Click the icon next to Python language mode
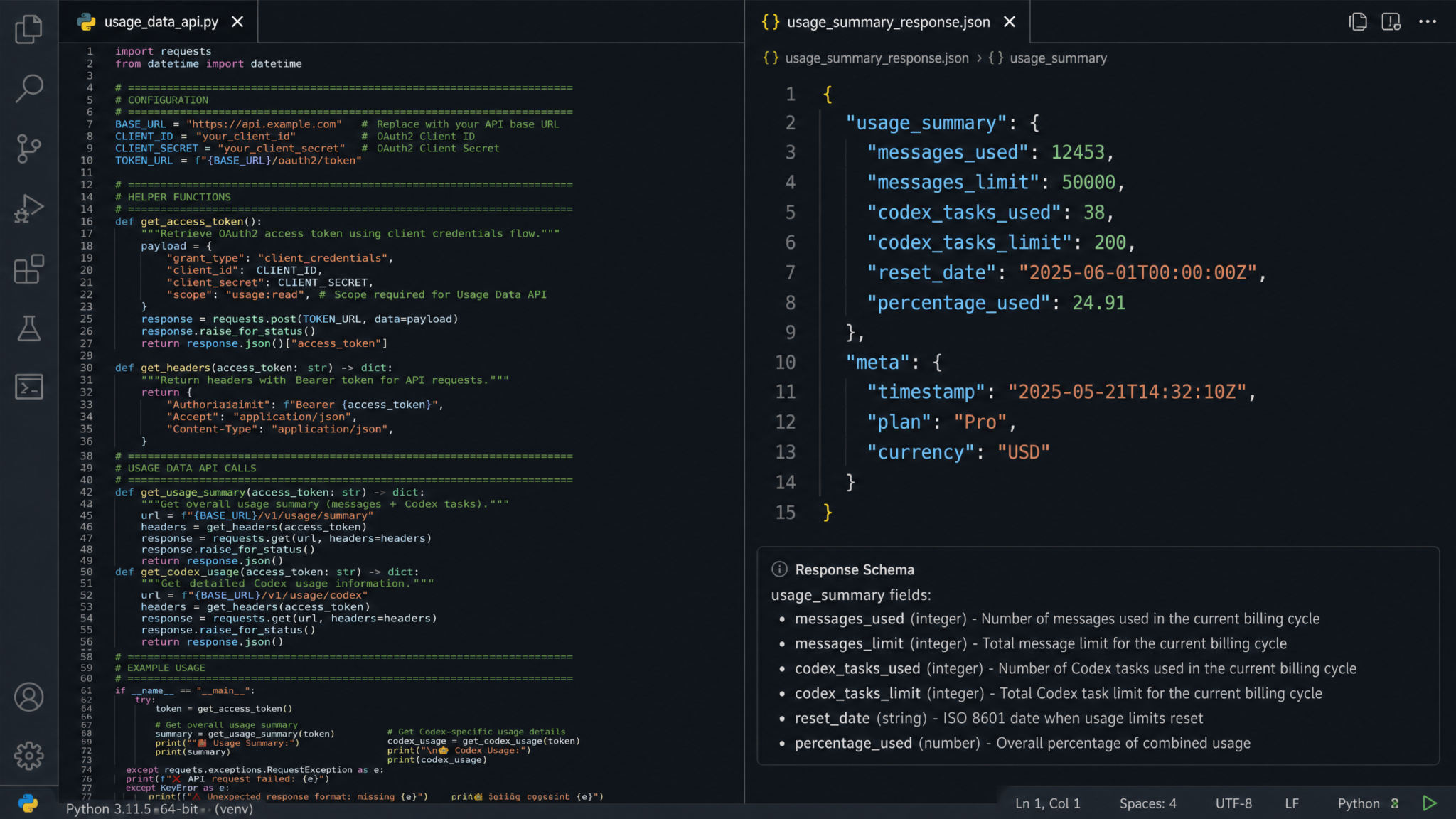Screen dimensions: 1456x819 click(x=1395, y=803)
